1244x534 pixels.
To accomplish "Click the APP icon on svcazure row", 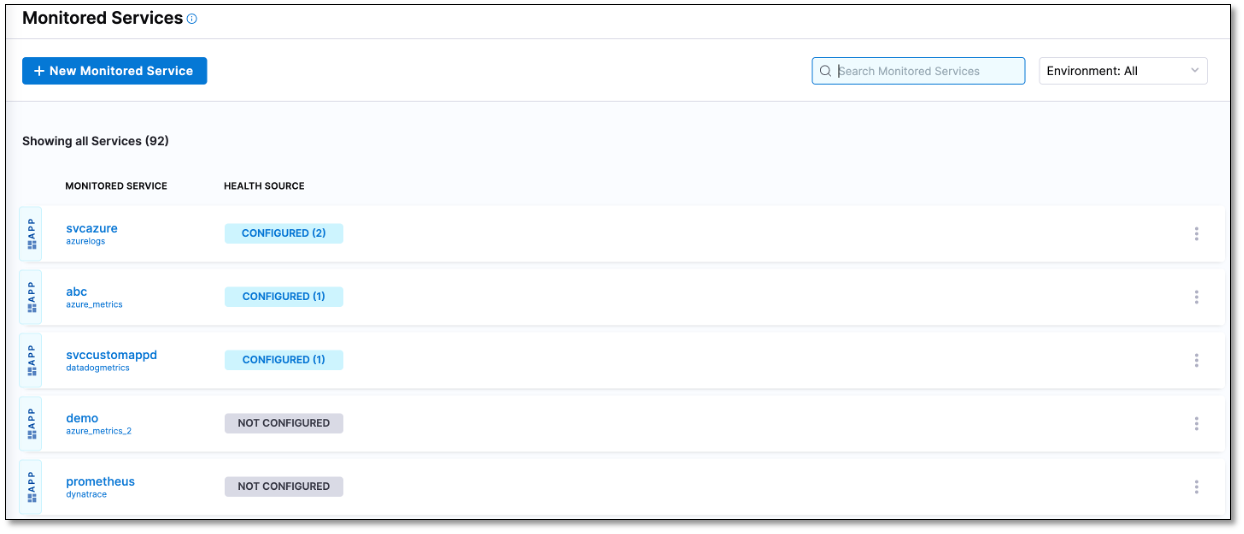I will pyautogui.click(x=32, y=234).
